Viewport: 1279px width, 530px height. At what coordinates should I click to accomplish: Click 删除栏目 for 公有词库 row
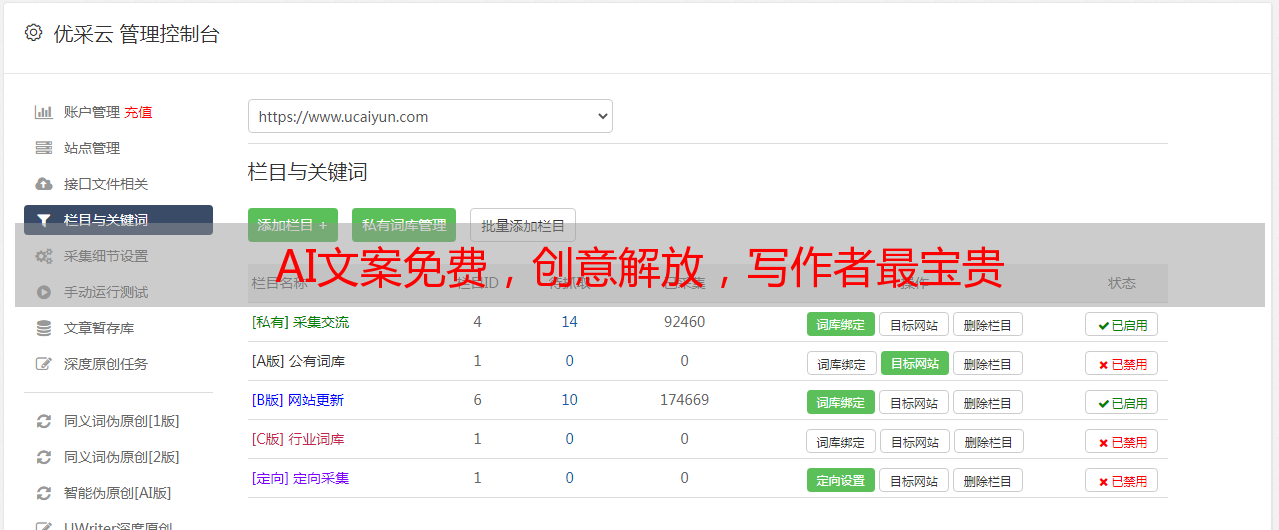(988, 363)
